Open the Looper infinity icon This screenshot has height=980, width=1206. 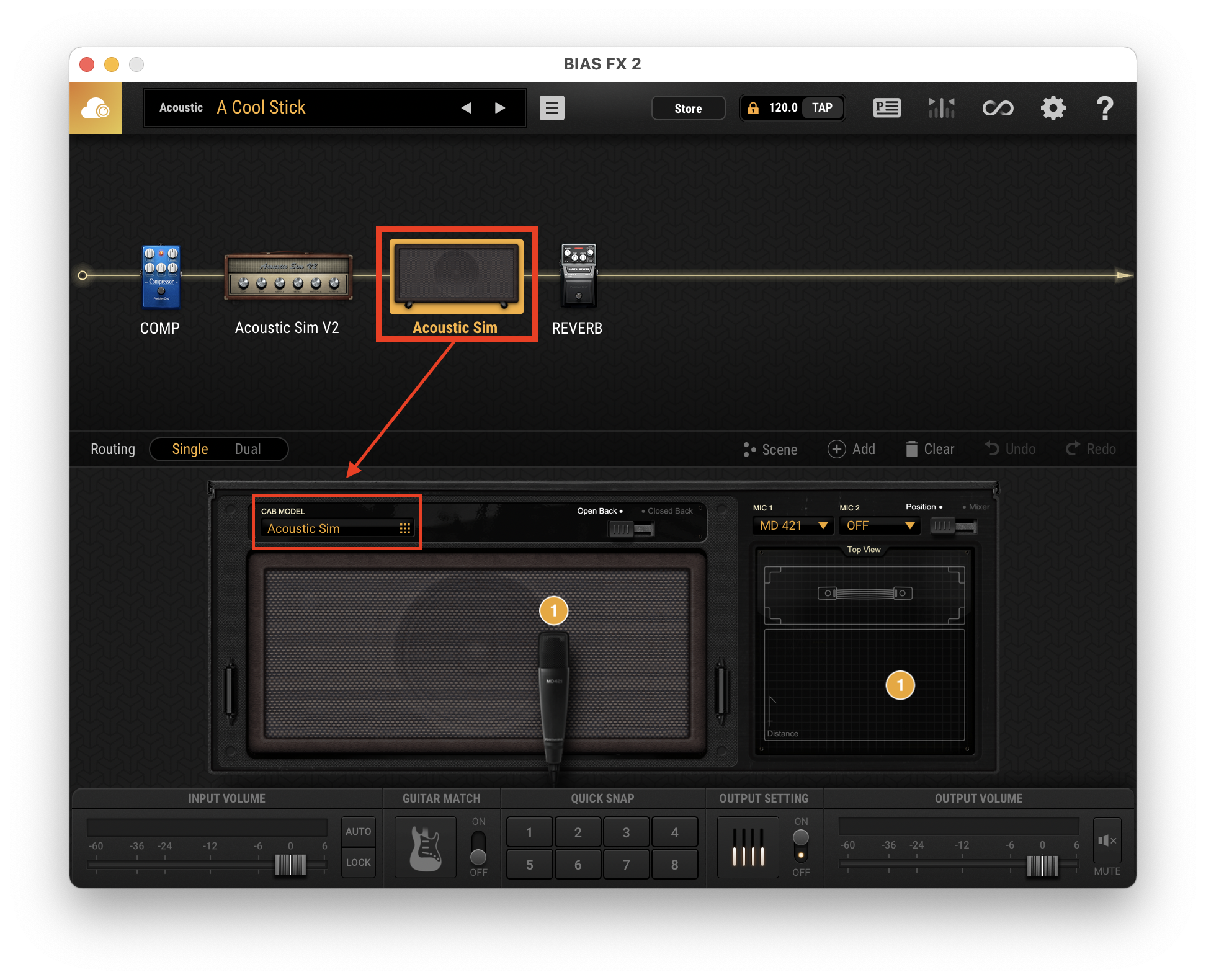tap(998, 109)
